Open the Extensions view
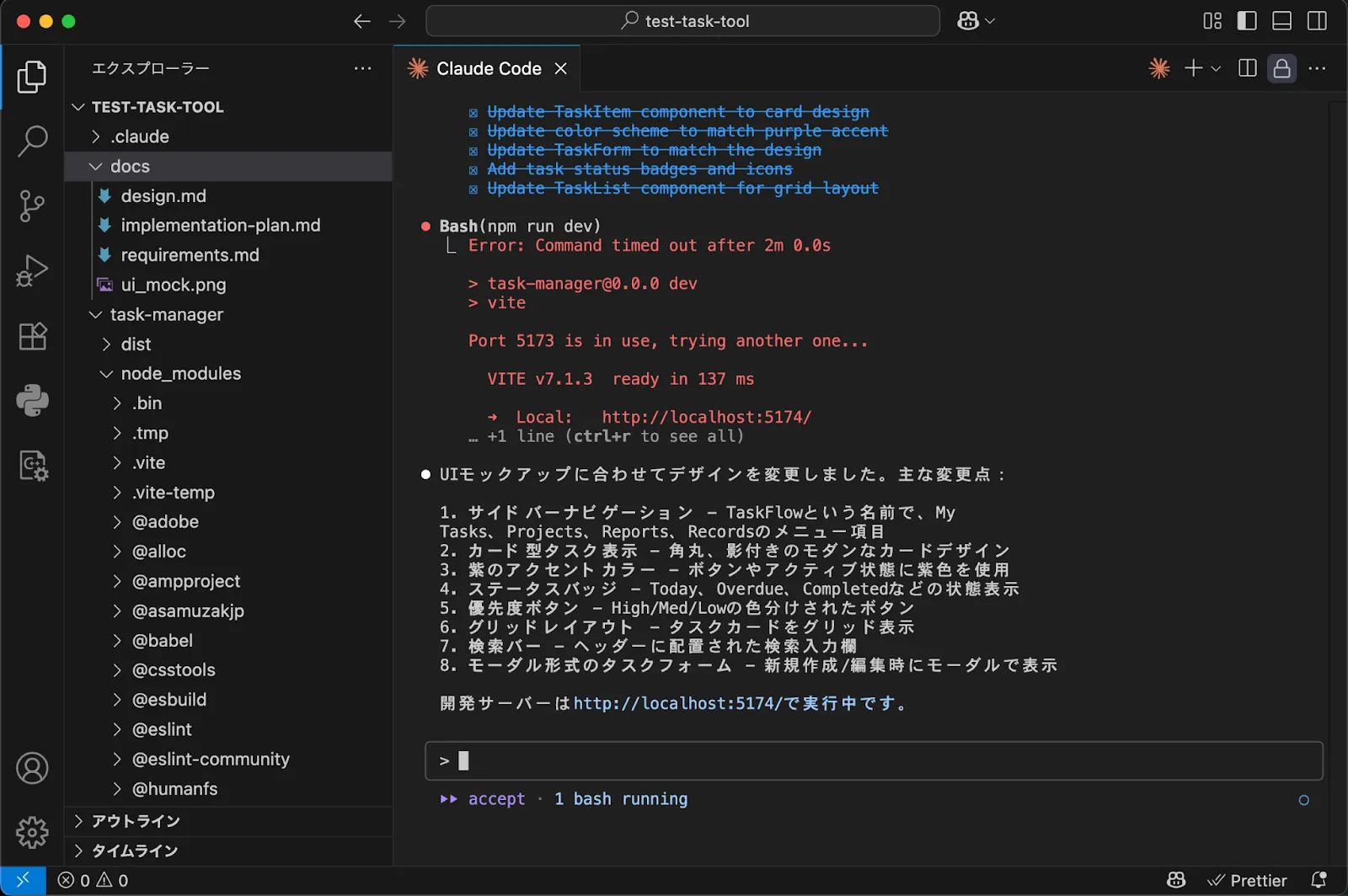The height and width of the screenshot is (896, 1348). pyautogui.click(x=32, y=336)
